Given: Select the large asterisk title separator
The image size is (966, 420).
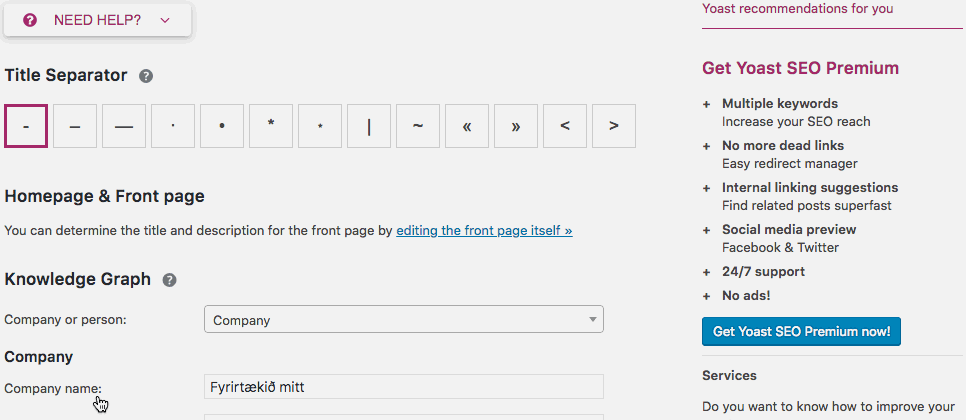Looking at the screenshot, I should coord(271,126).
